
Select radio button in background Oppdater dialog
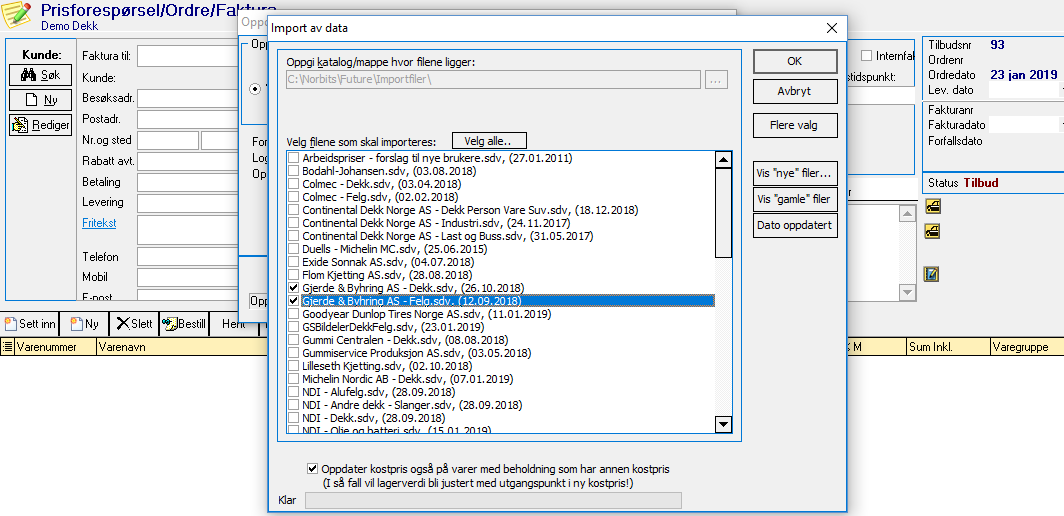255,89
